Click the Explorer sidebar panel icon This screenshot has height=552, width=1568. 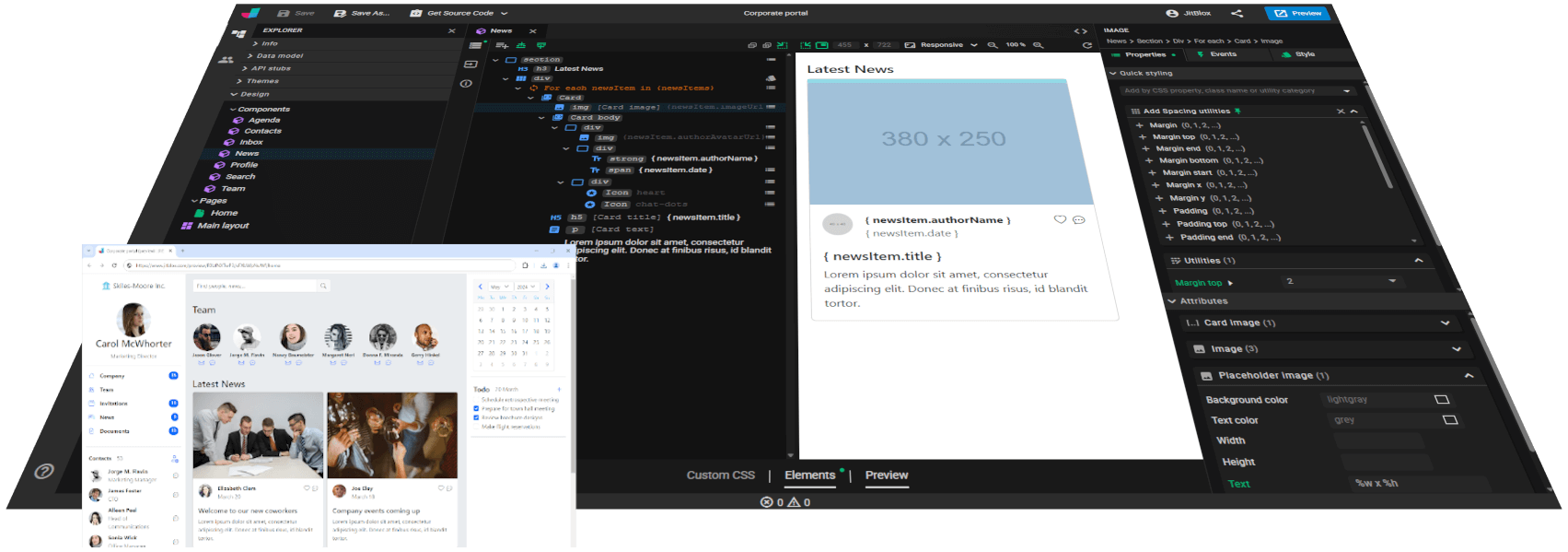coord(239,33)
